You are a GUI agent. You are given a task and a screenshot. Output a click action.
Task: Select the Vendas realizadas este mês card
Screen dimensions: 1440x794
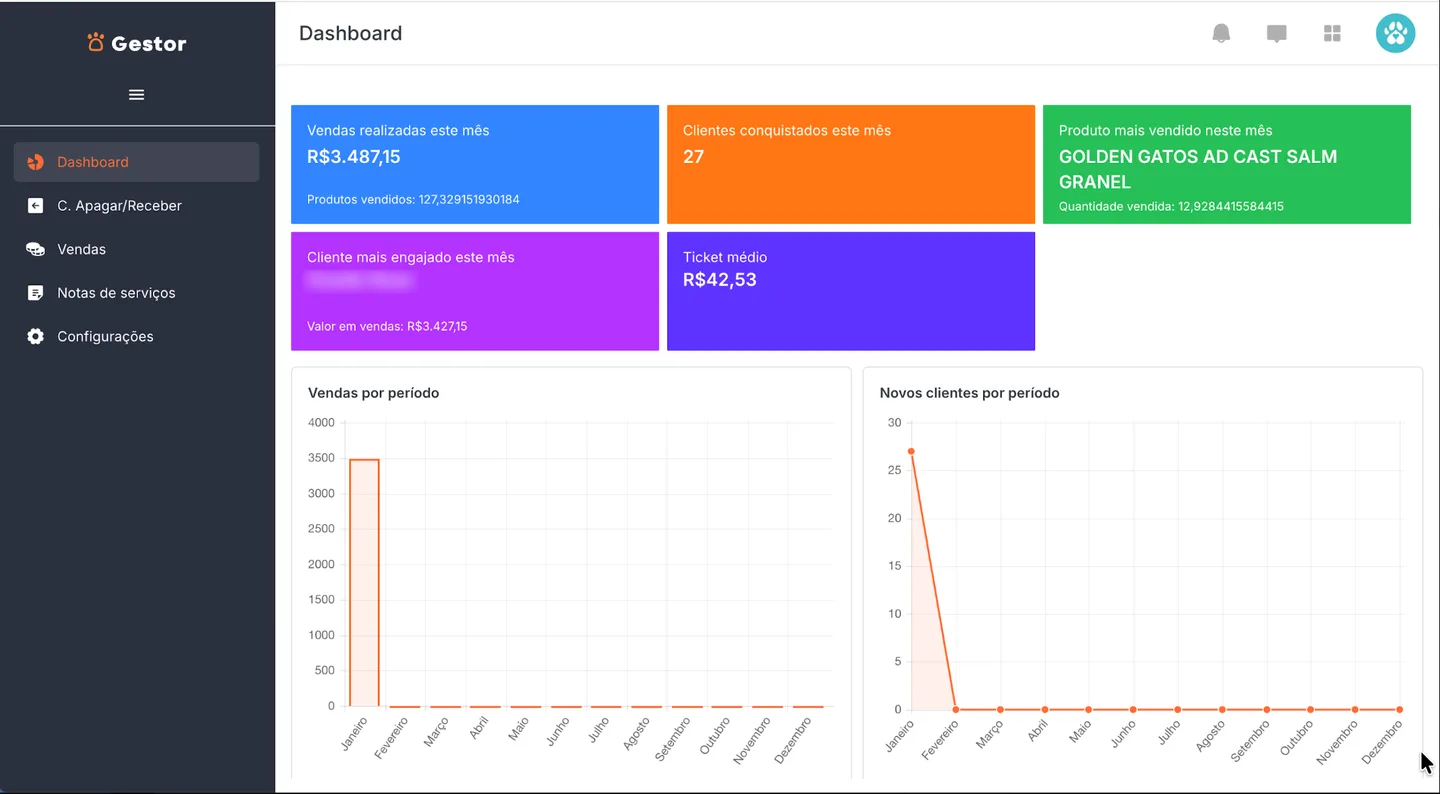[x=475, y=164]
